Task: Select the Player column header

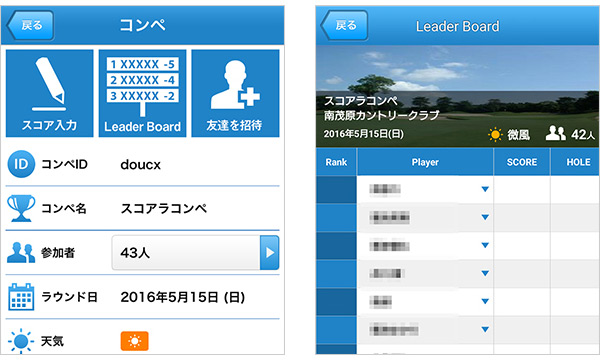Action: point(425,162)
